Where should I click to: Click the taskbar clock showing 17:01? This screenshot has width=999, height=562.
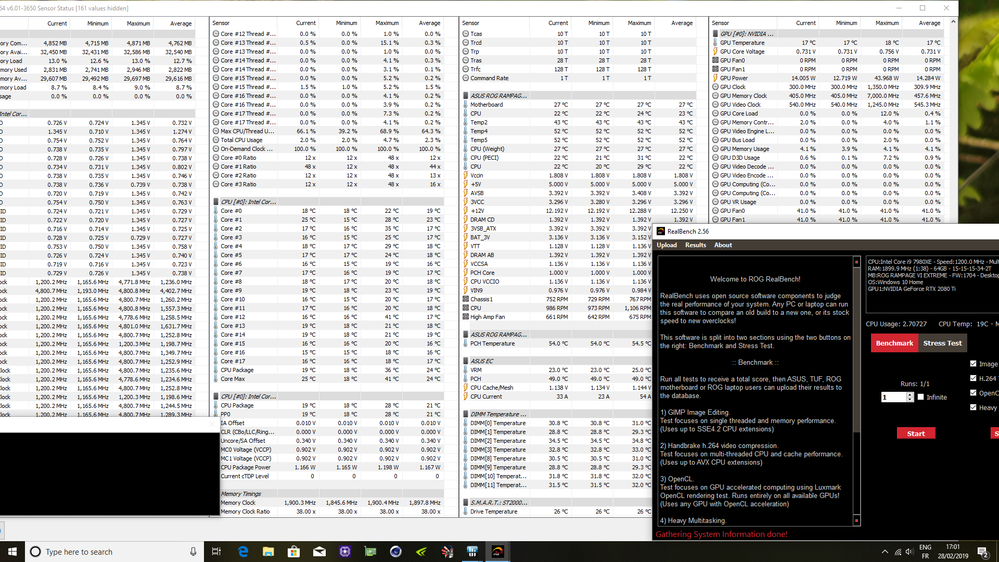click(953, 552)
